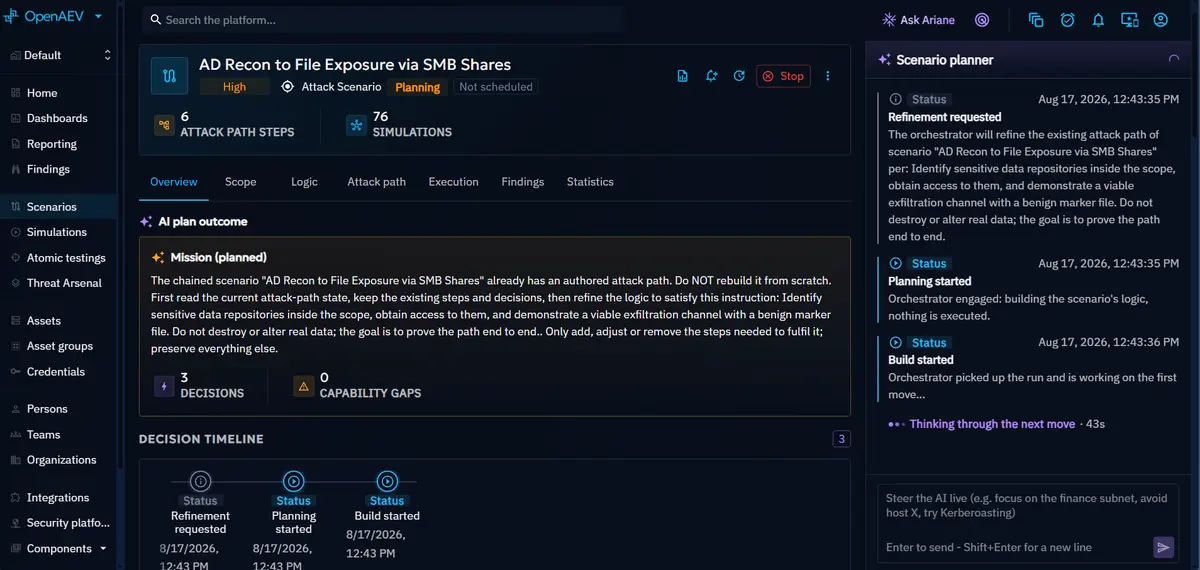Click the alarm clock icon in top bar
The width and height of the screenshot is (1200, 570).
(x=1067, y=20)
